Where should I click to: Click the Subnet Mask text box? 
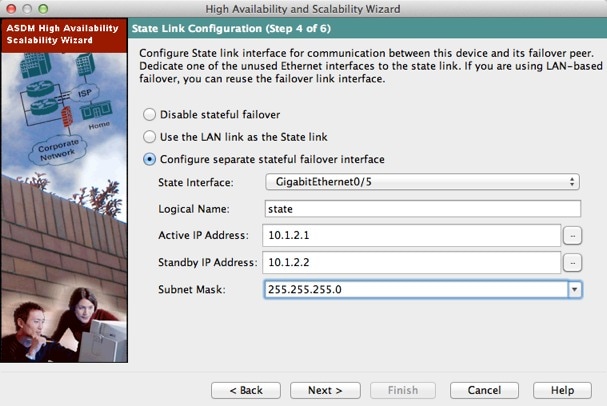416,290
